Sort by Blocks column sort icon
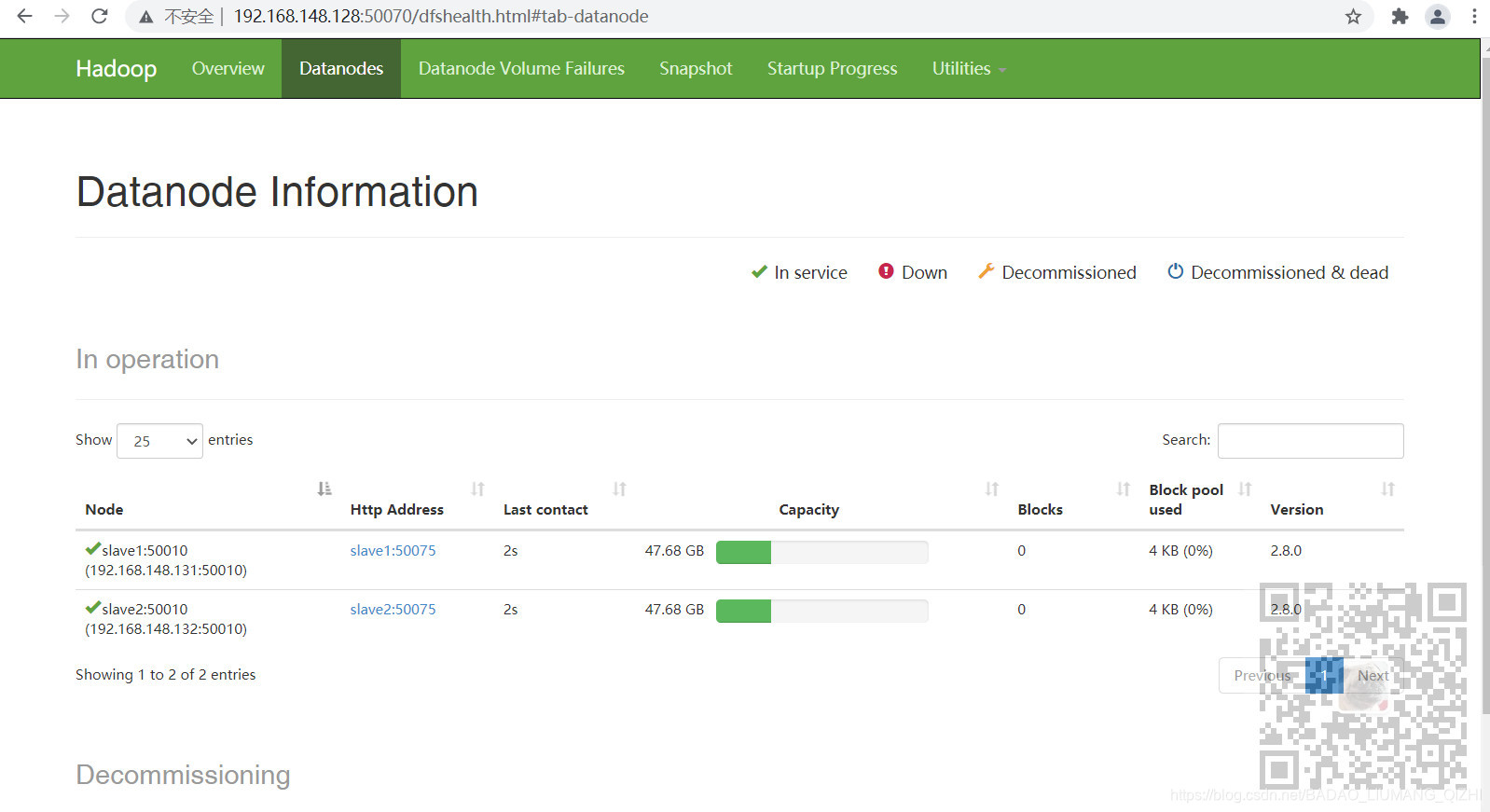This screenshot has height=812, width=1490. (x=1124, y=489)
